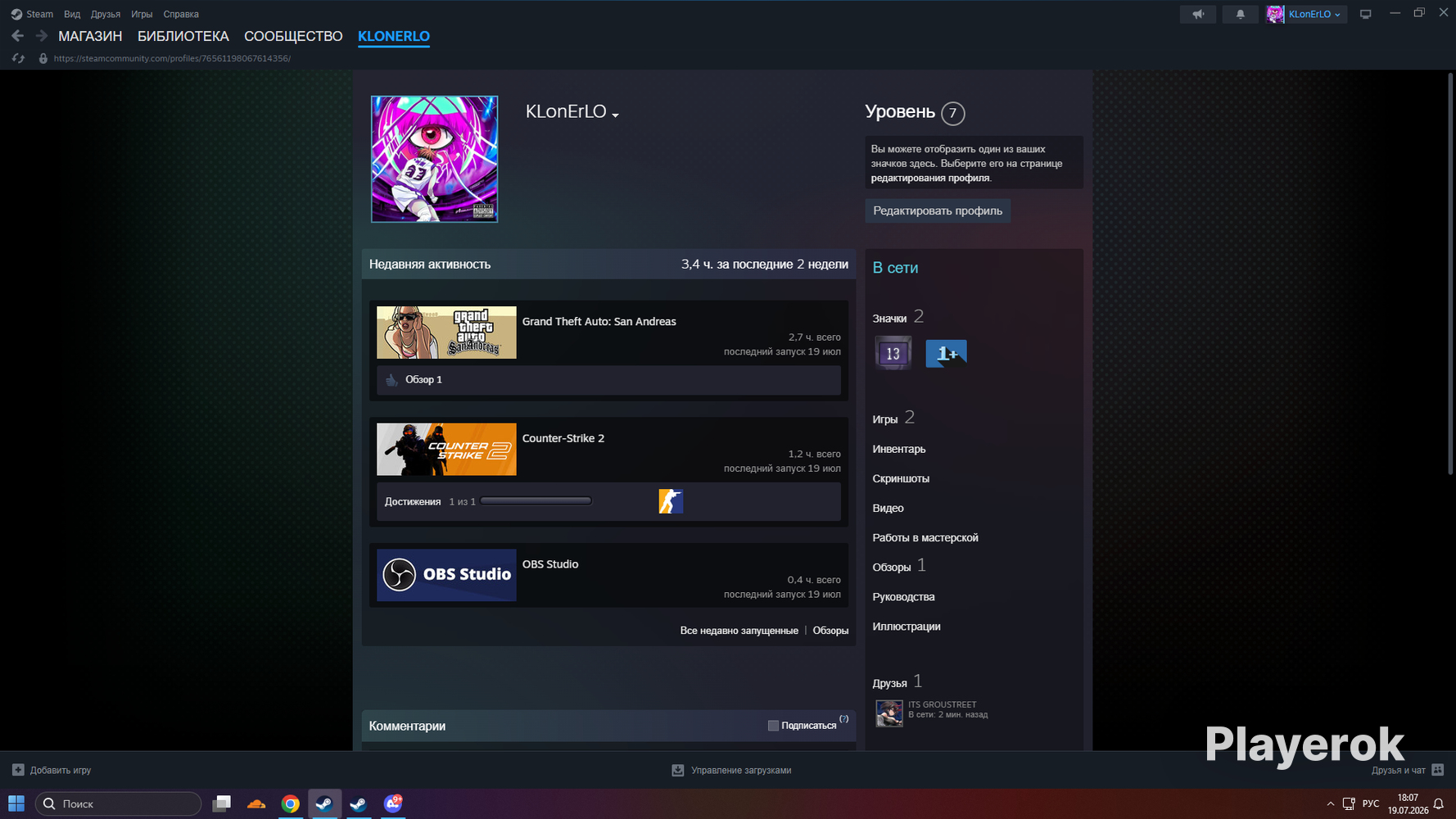Open Скриншоты in the profile sidebar
Viewport: 1456px width, 819px height.
pyautogui.click(x=901, y=478)
